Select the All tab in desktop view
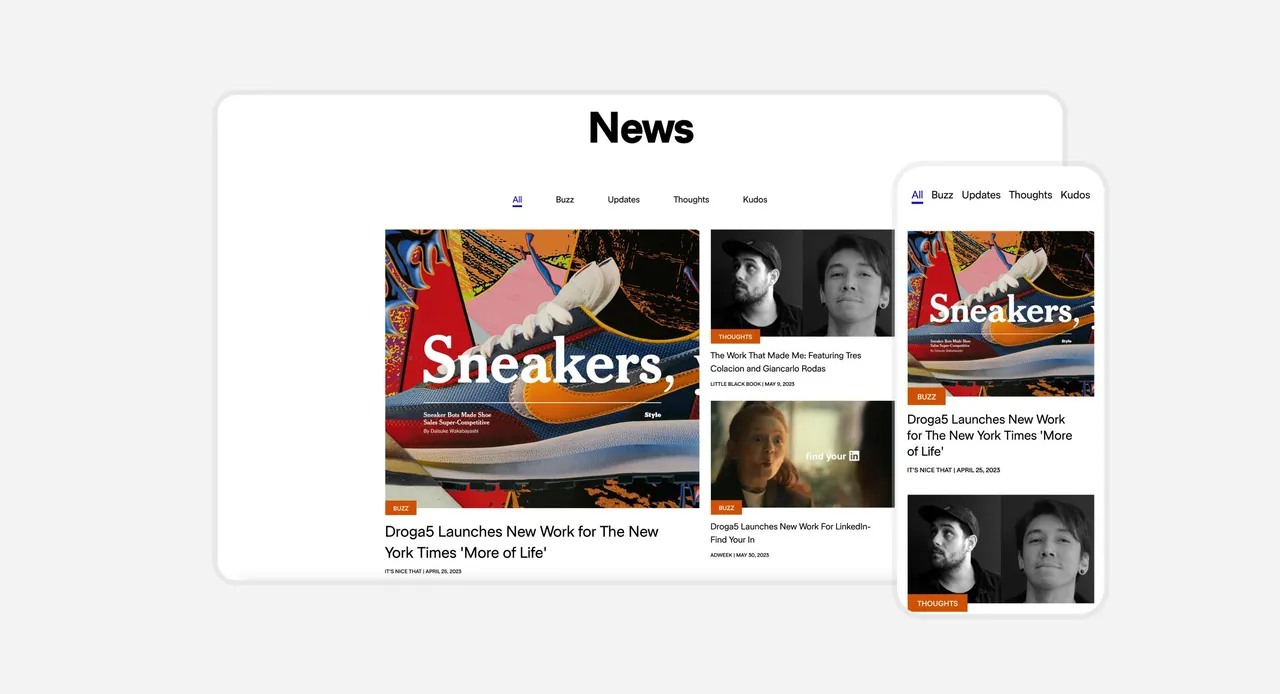The width and height of the screenshot is (1280, 694). click(517, 200)
